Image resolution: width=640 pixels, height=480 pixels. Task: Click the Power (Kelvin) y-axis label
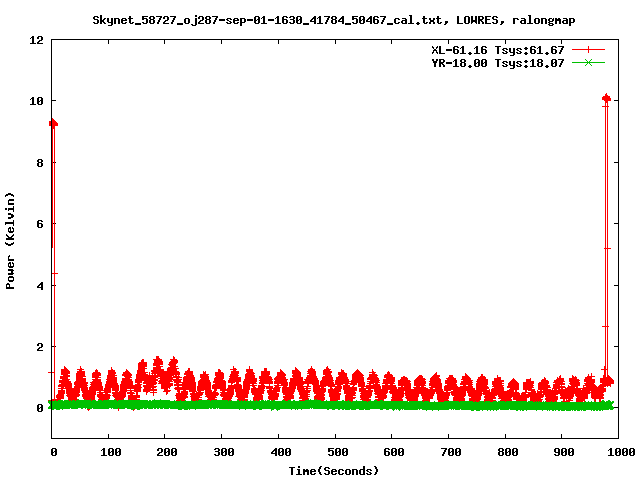click(10, 241)
